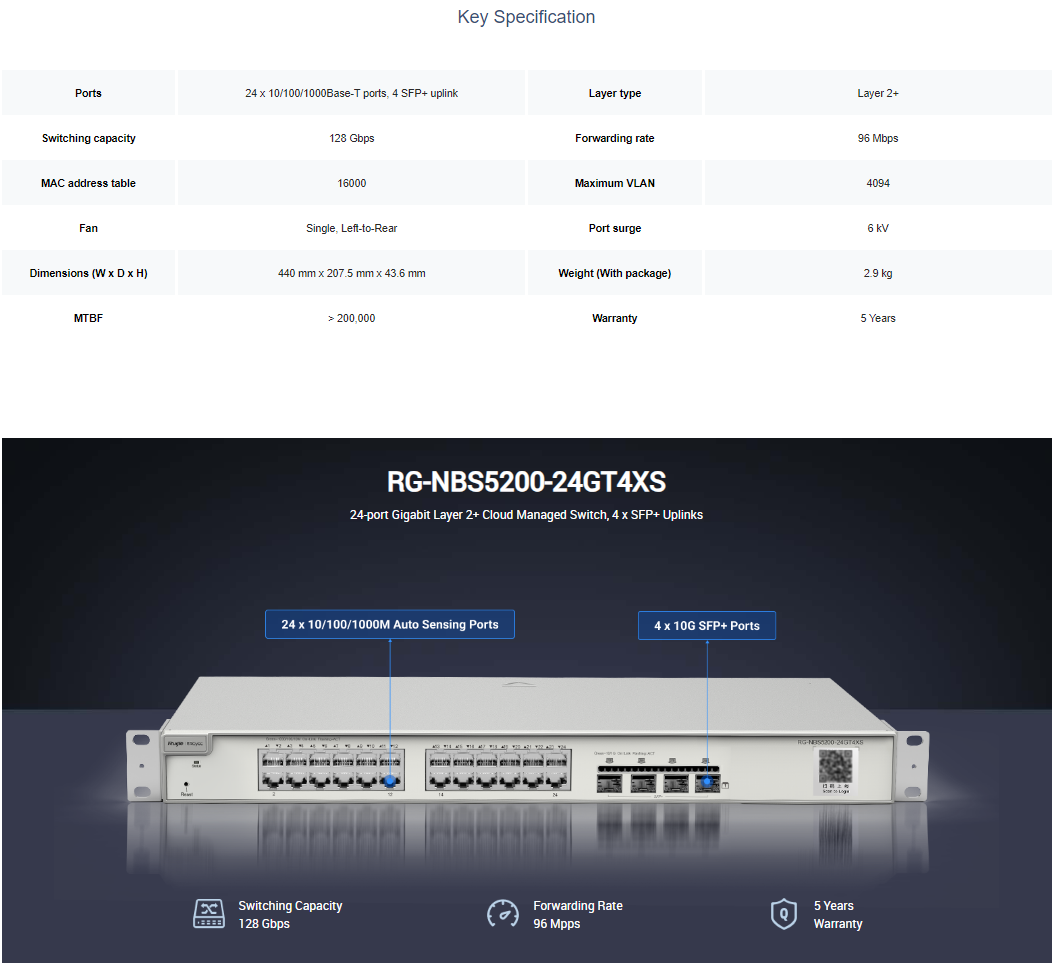The width and height of the screenshot is (1054, 964).
Task: Click the 'Layer type' label
Action: point(615,93)
